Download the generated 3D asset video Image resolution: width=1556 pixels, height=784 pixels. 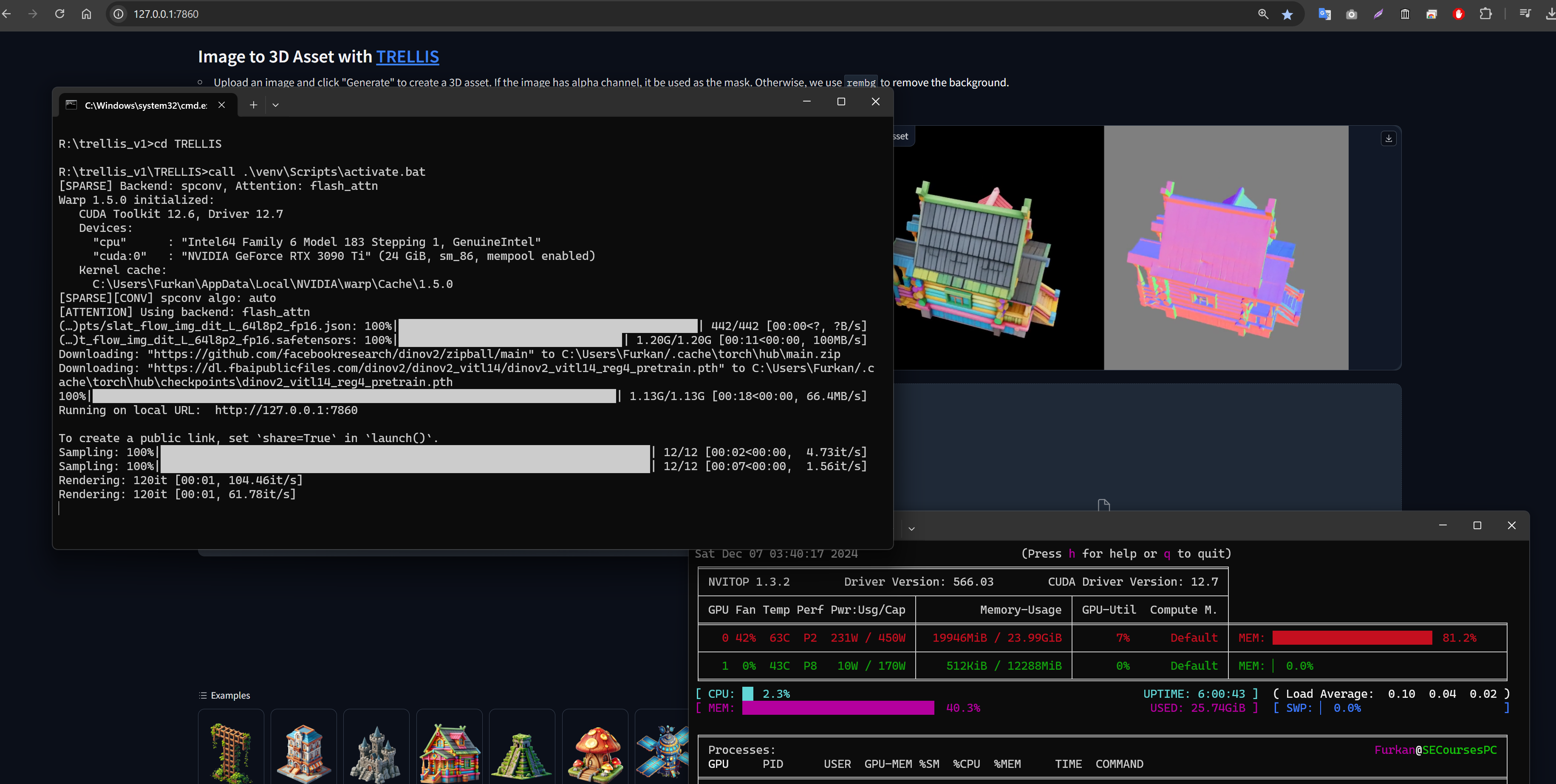1389,138
